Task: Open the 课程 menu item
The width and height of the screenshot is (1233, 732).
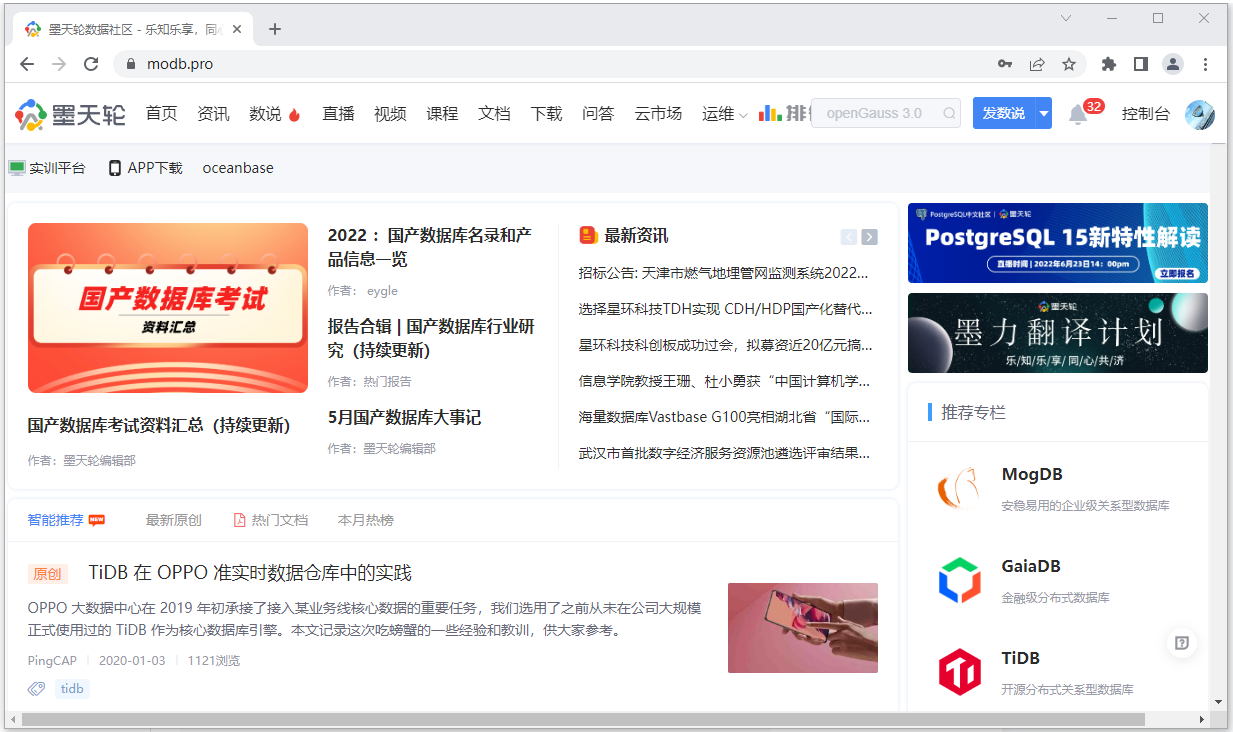Action: tap(442, 114)
